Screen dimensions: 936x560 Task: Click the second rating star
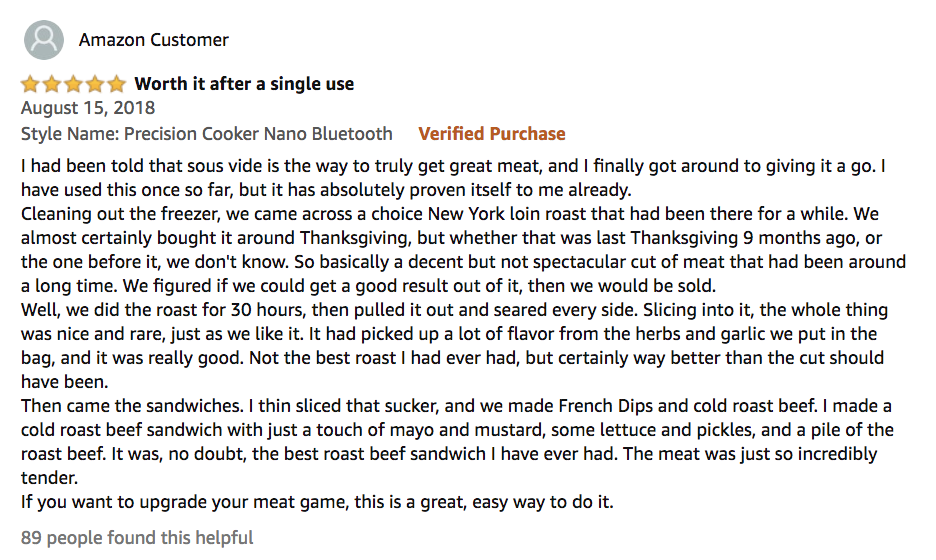52,84
